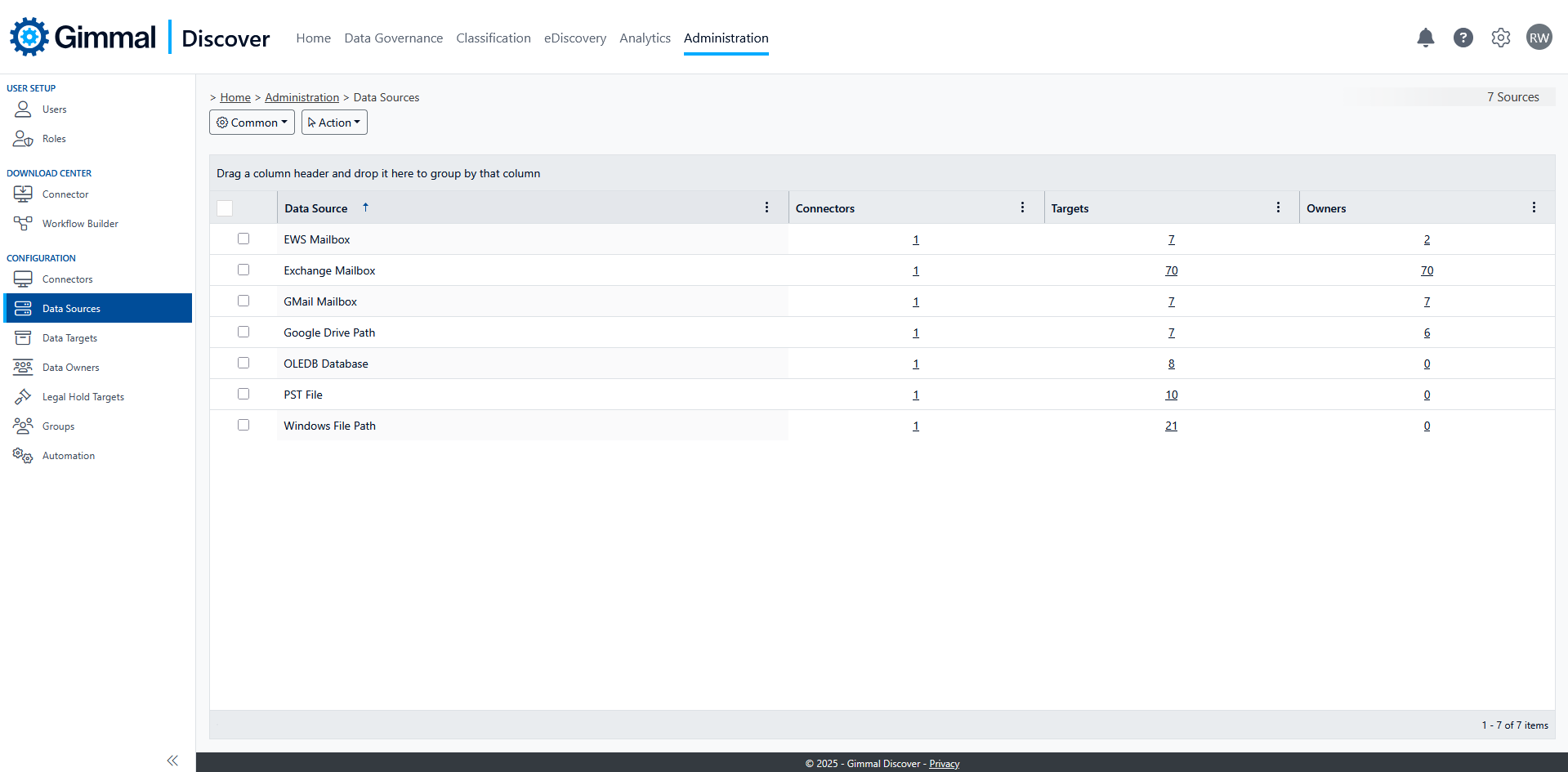
Task: Click the Automation gears icon
Action: tap(23, 455)
